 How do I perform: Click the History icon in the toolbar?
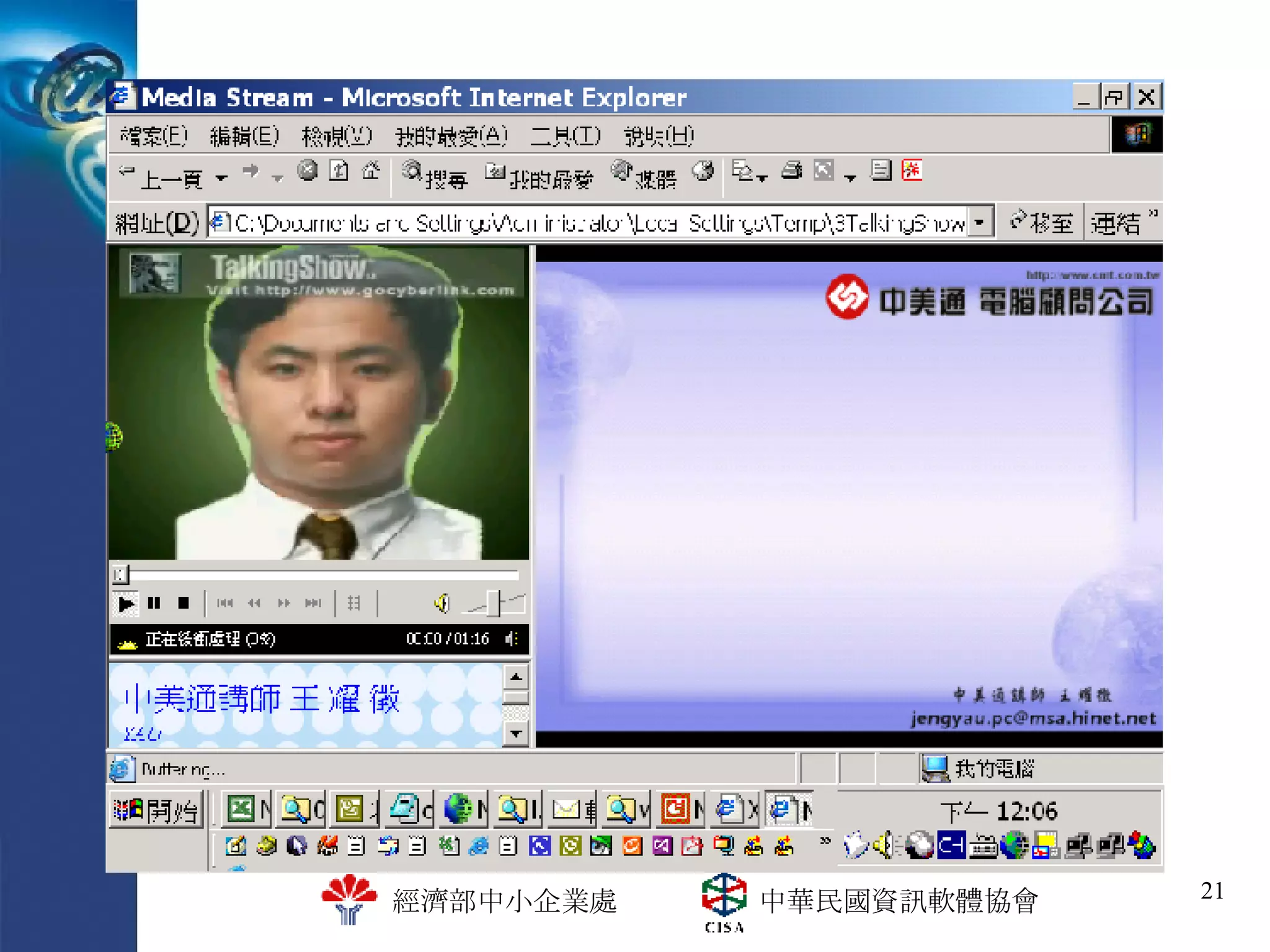click(703, 170)
